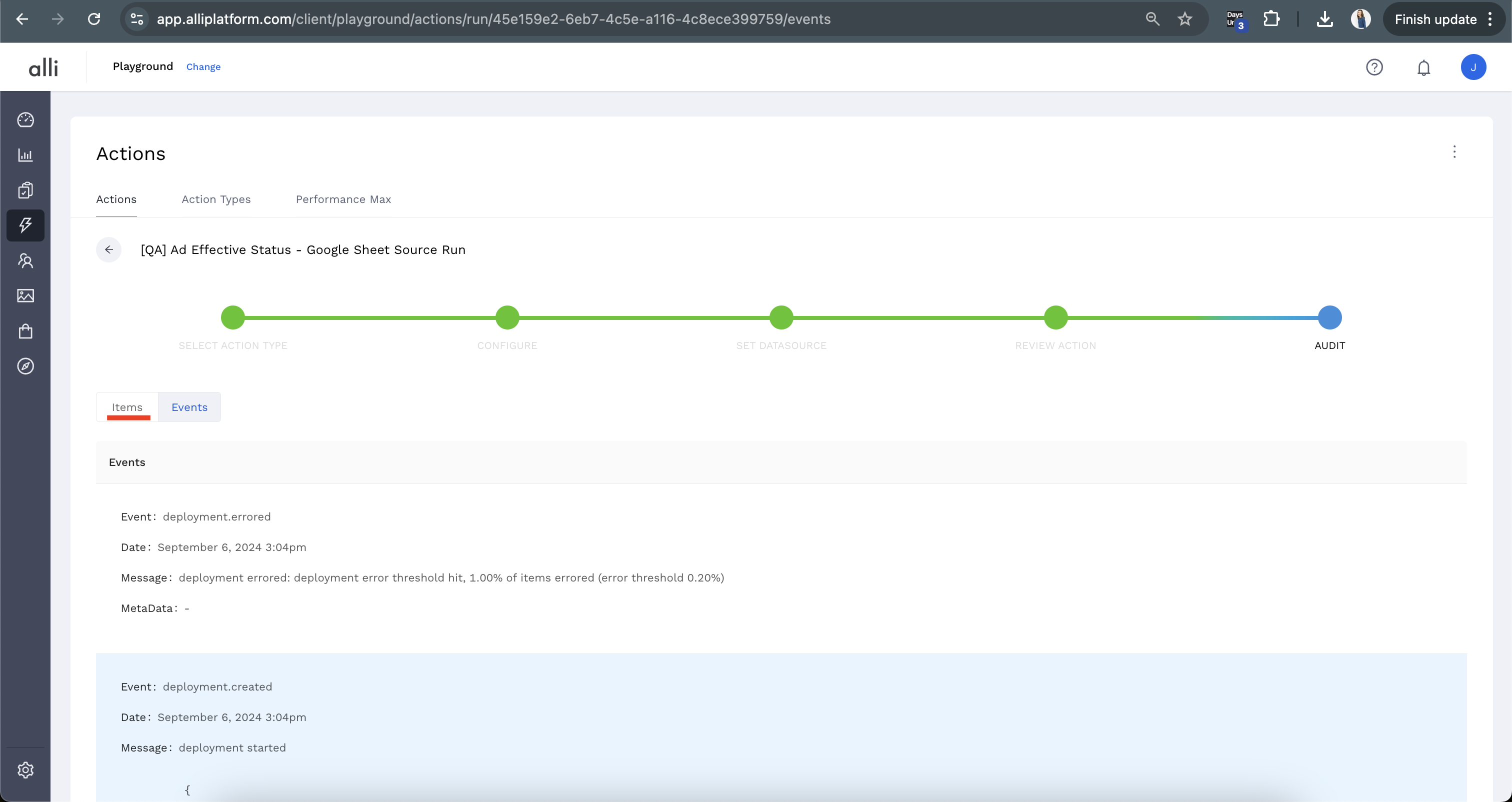Click the bar chart reports sidebar icon
Viewport: 1512px width, 802px height.
coord(25,155)
